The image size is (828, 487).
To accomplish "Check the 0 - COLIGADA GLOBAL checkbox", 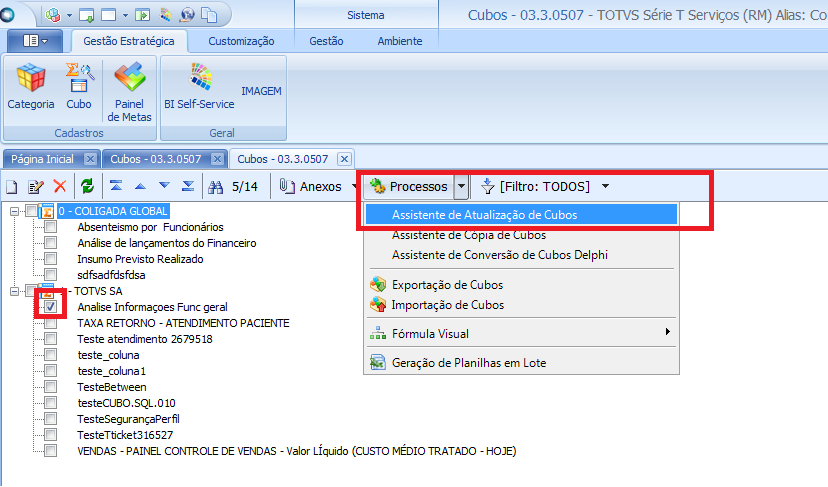I will 32,211.
